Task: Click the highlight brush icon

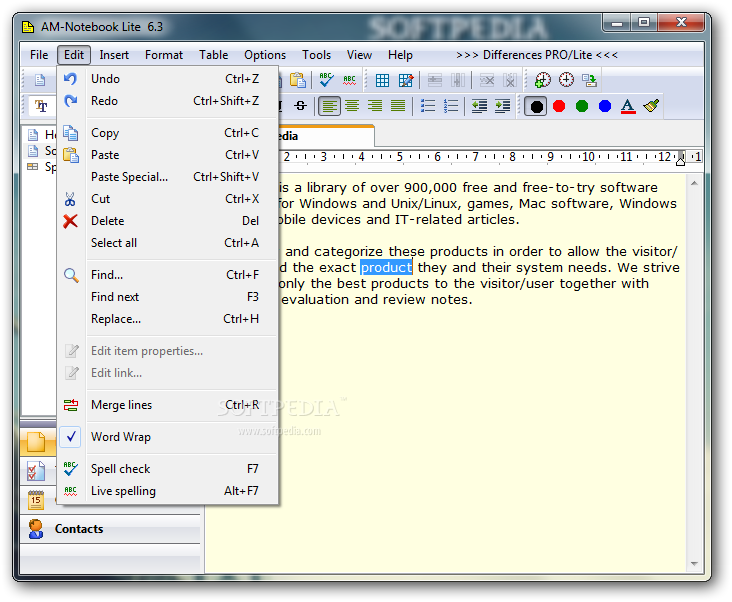Action: point(651,106)
